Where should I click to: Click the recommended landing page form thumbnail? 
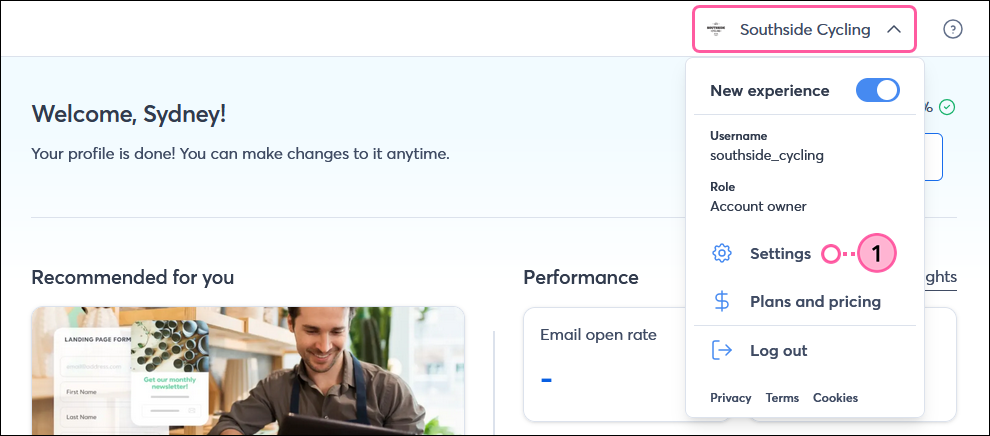click(248, 370)
